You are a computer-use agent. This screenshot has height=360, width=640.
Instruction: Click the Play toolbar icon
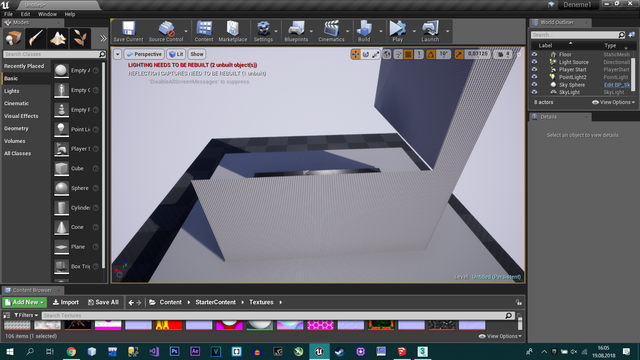[x=397, y=31]
